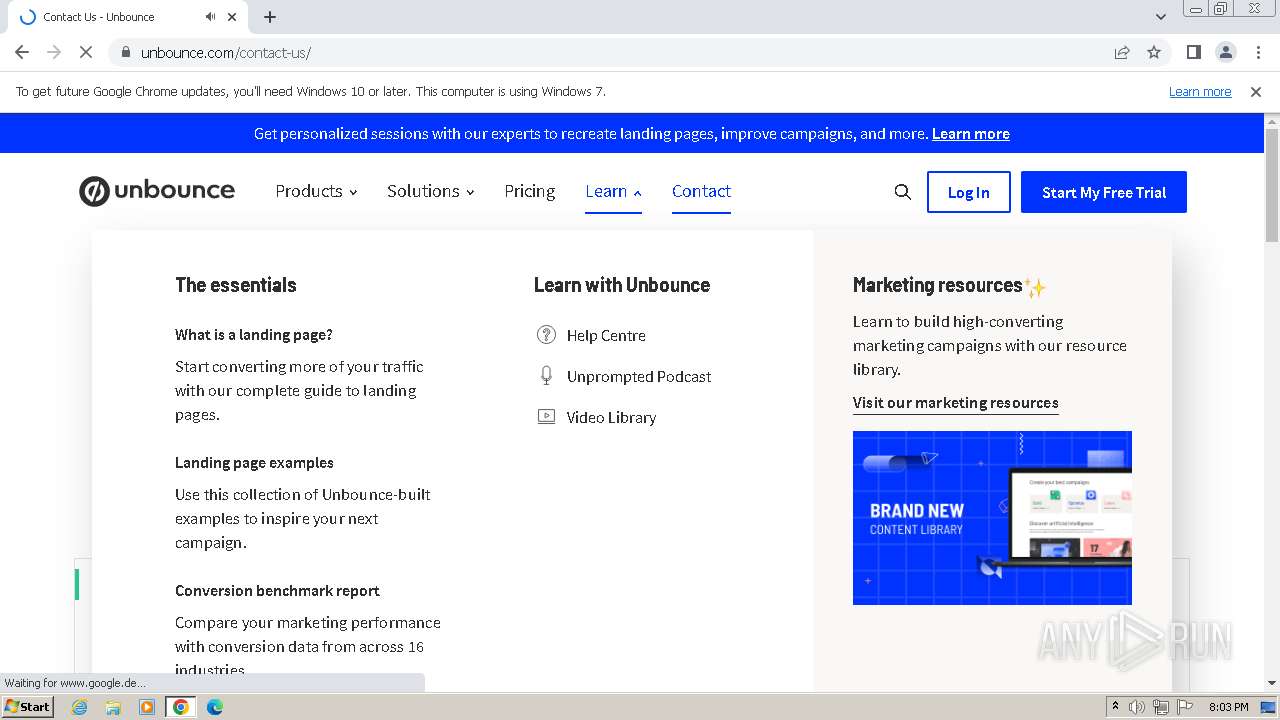Open Conversion benchmark report link

click(277, 590)
